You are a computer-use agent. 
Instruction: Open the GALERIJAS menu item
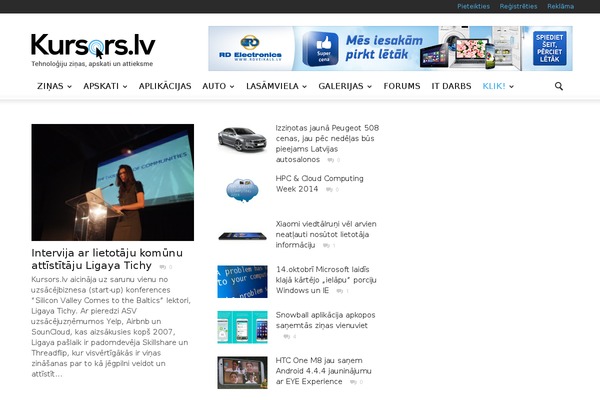(341, 86)
